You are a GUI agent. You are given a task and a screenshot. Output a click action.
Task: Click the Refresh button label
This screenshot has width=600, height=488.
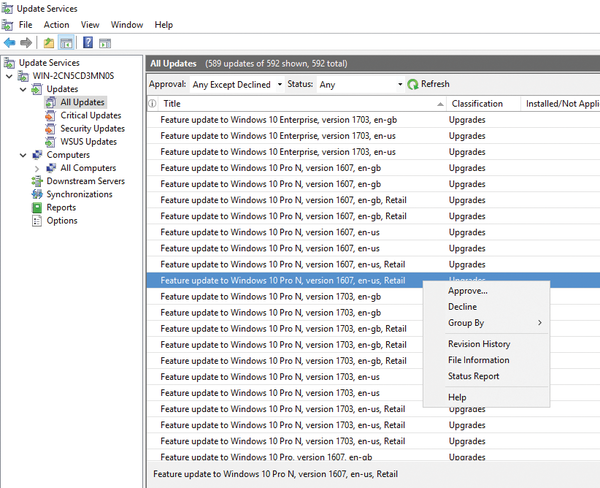435,84
